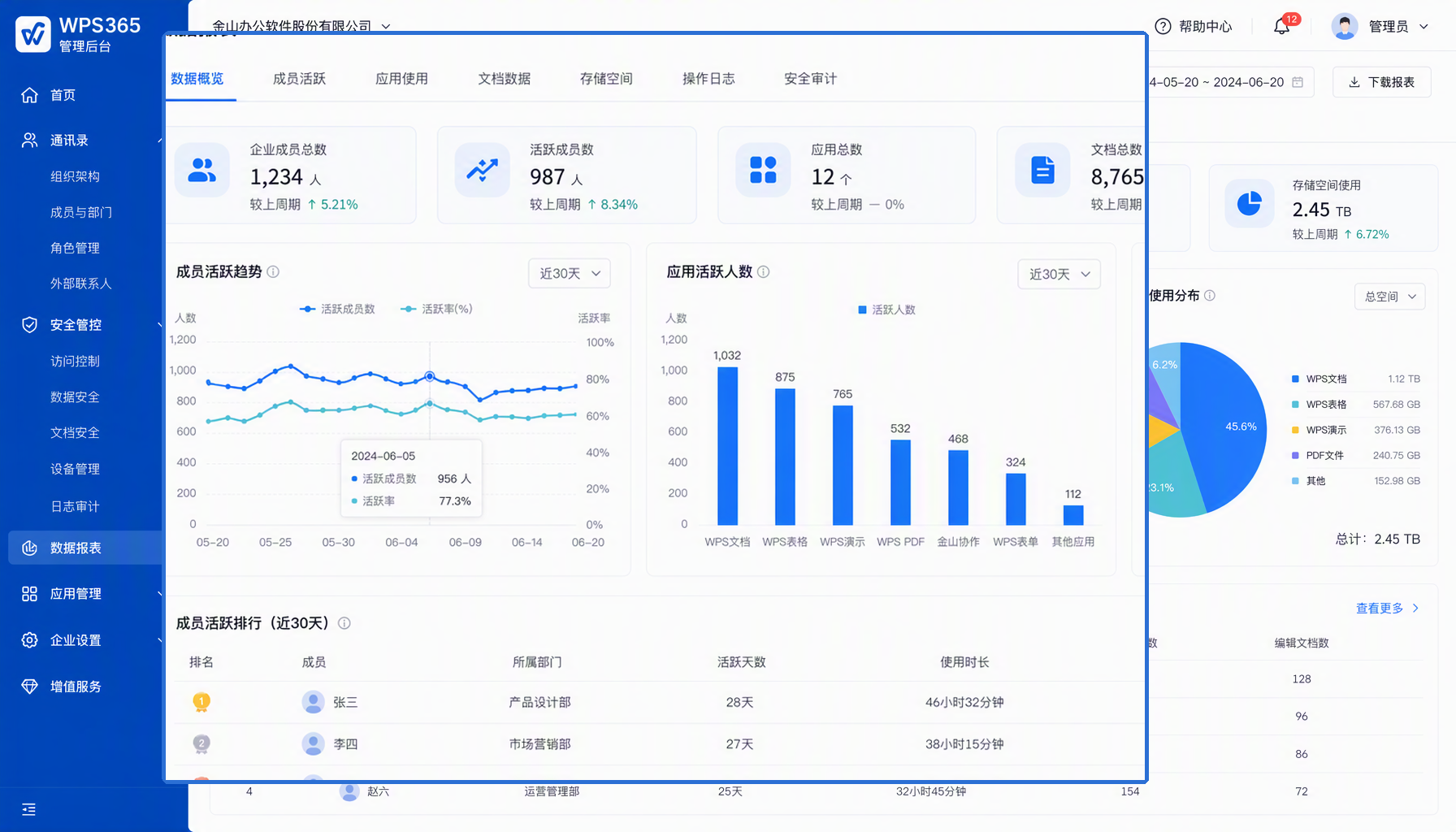Click the 企业设置 gear icon
The width and height of the screenshot is (1456, 832).
click(29, 640)
